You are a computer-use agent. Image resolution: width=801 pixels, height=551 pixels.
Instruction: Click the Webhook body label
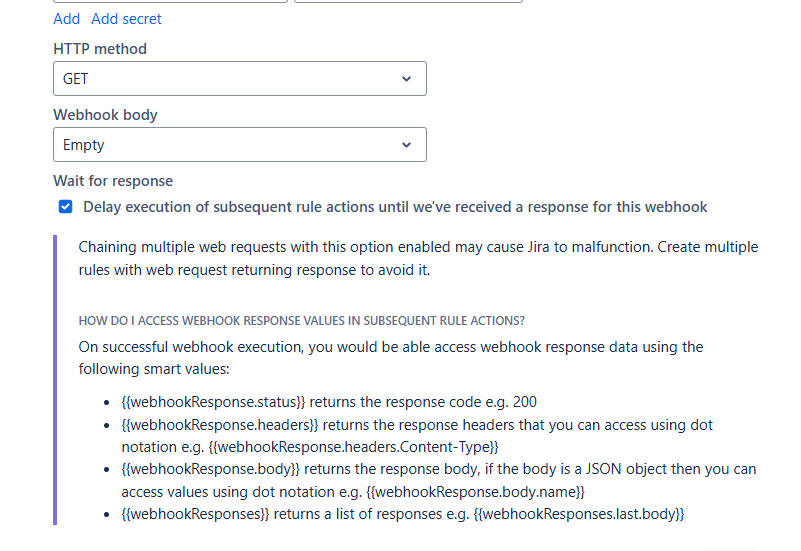105,115
